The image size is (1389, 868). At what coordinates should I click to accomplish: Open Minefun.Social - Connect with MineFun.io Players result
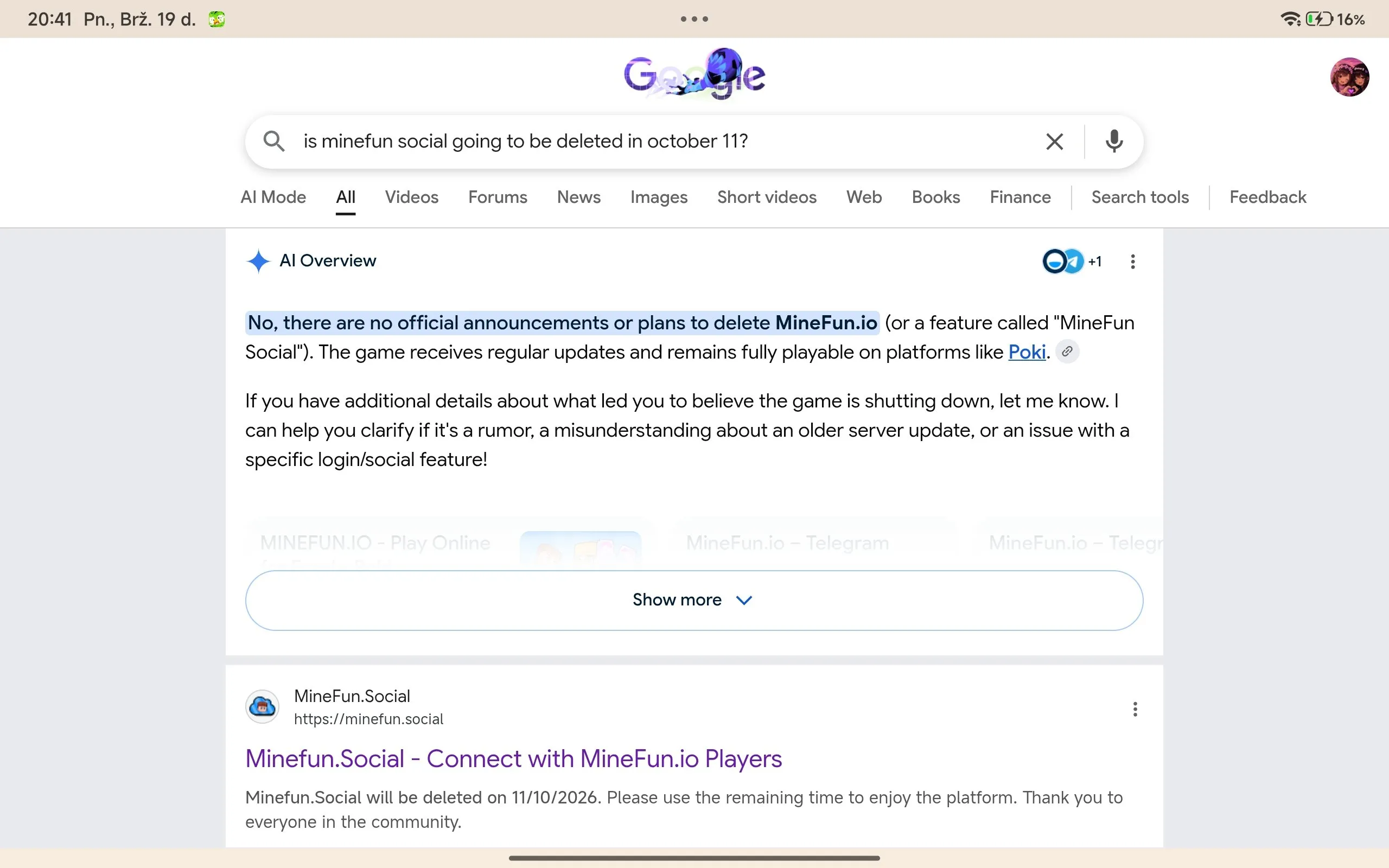click(513, 758)
